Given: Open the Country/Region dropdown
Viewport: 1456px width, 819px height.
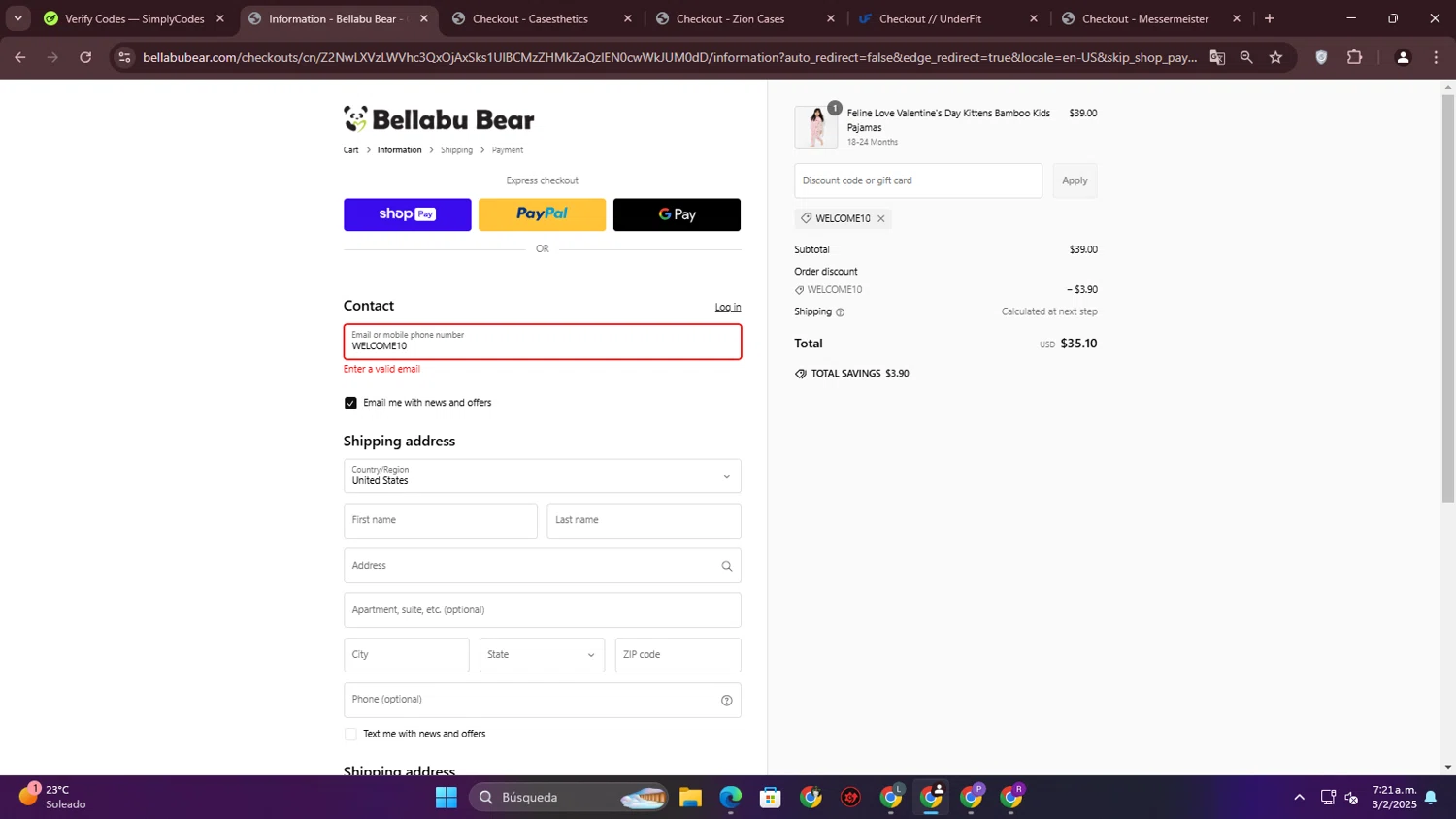Looking at the screenshot, I should coord(543,475).
